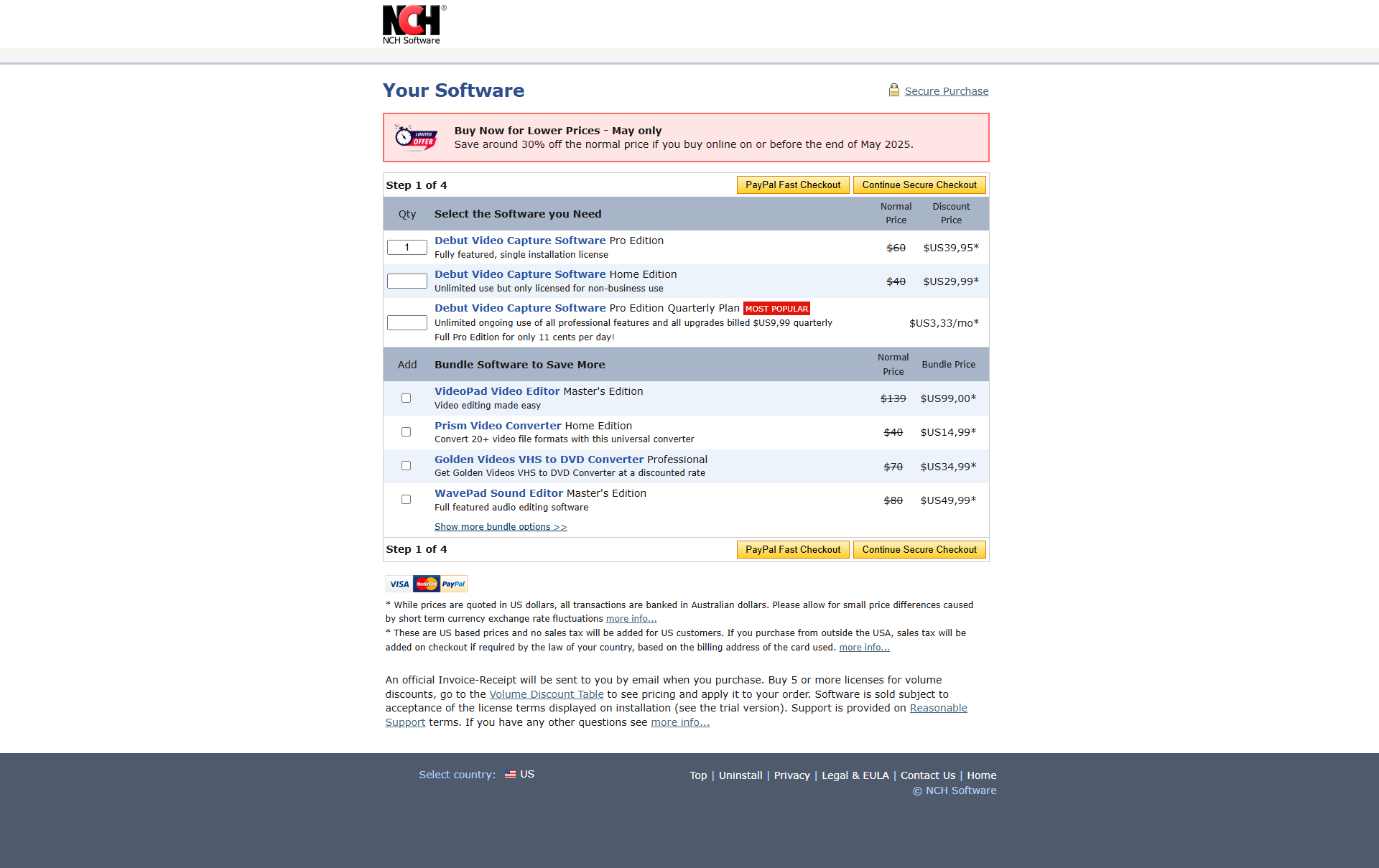This screenshot has height=868, width=1379.
Task: Click the top PayPal Fast Checkout button
Action: pyautogui.click(x=793, y=185)
